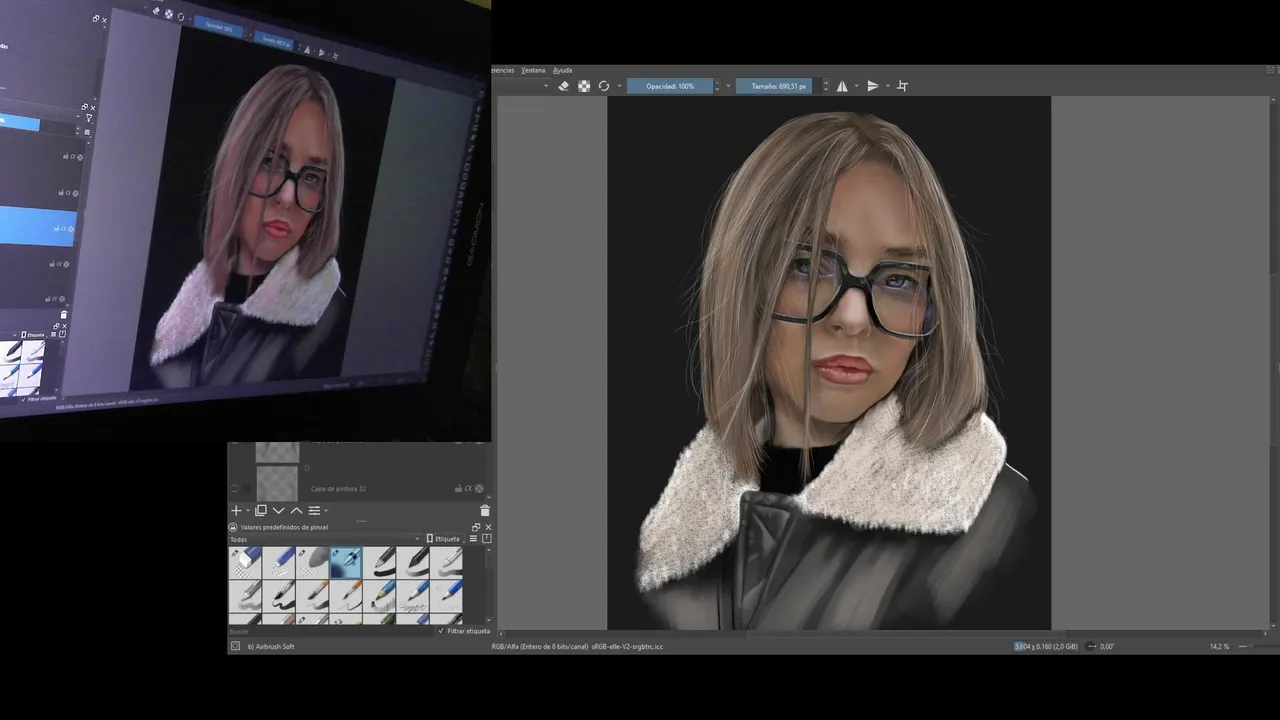Image resolution: width=1280 pixels, height=720 pixels.
Task: Open preset storage resources icon
Action: [487, 539]
